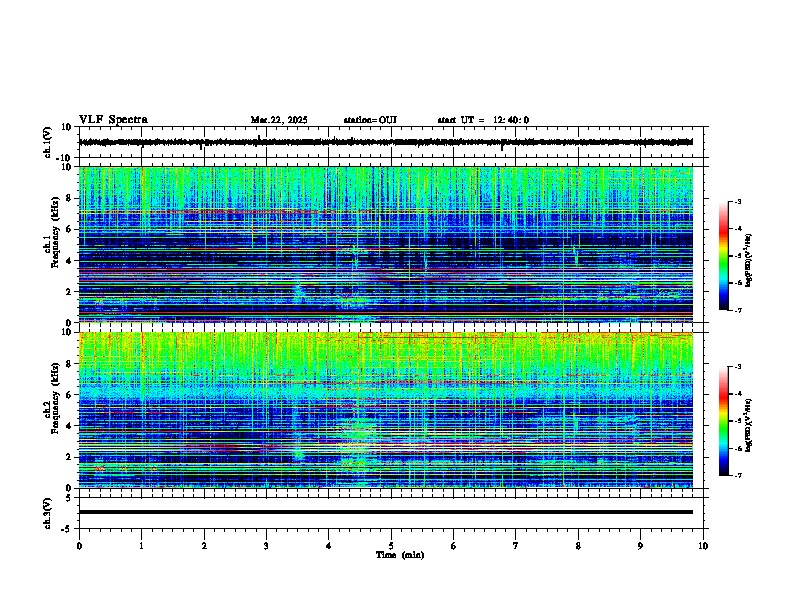792x612 pixels.
Task: Click the time axis tick label "3"
Action: click(266, 546)
